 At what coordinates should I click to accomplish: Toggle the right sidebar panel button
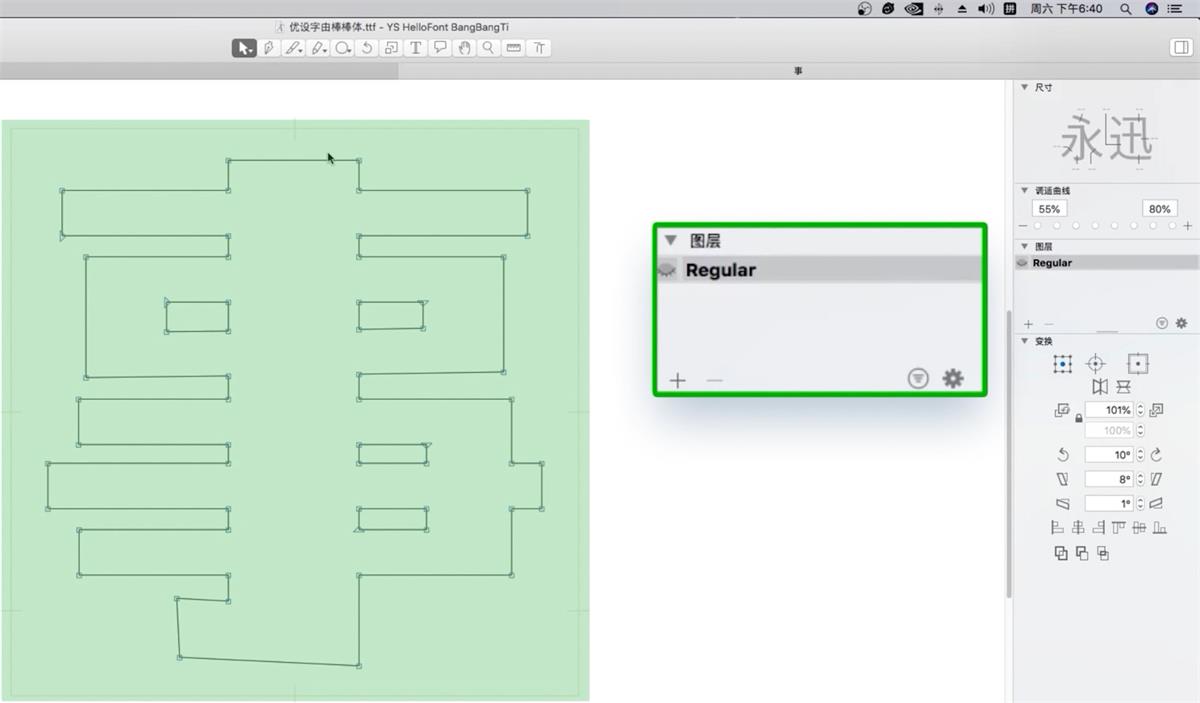(1179, 48)
